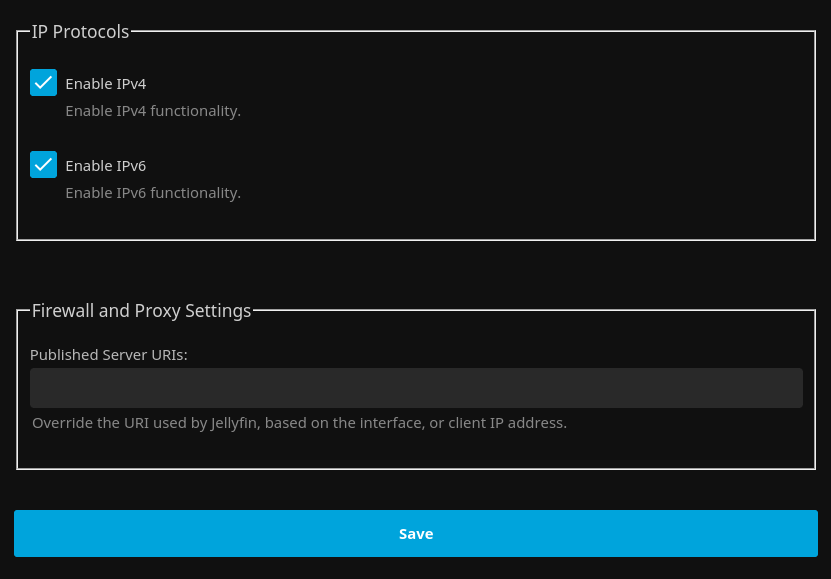
Task: Click the Firewall and Proxy Settings heading
Action: 141,311
